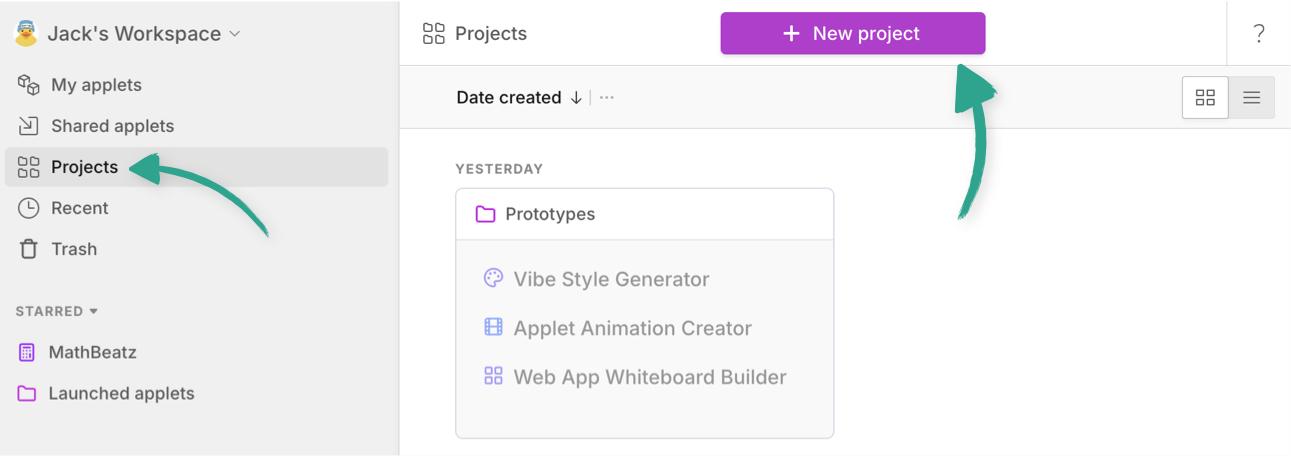Click the Prototypes folder icon
Image resolution: width=1291 pixels, height=456 pixels.
tap(485, 214)
